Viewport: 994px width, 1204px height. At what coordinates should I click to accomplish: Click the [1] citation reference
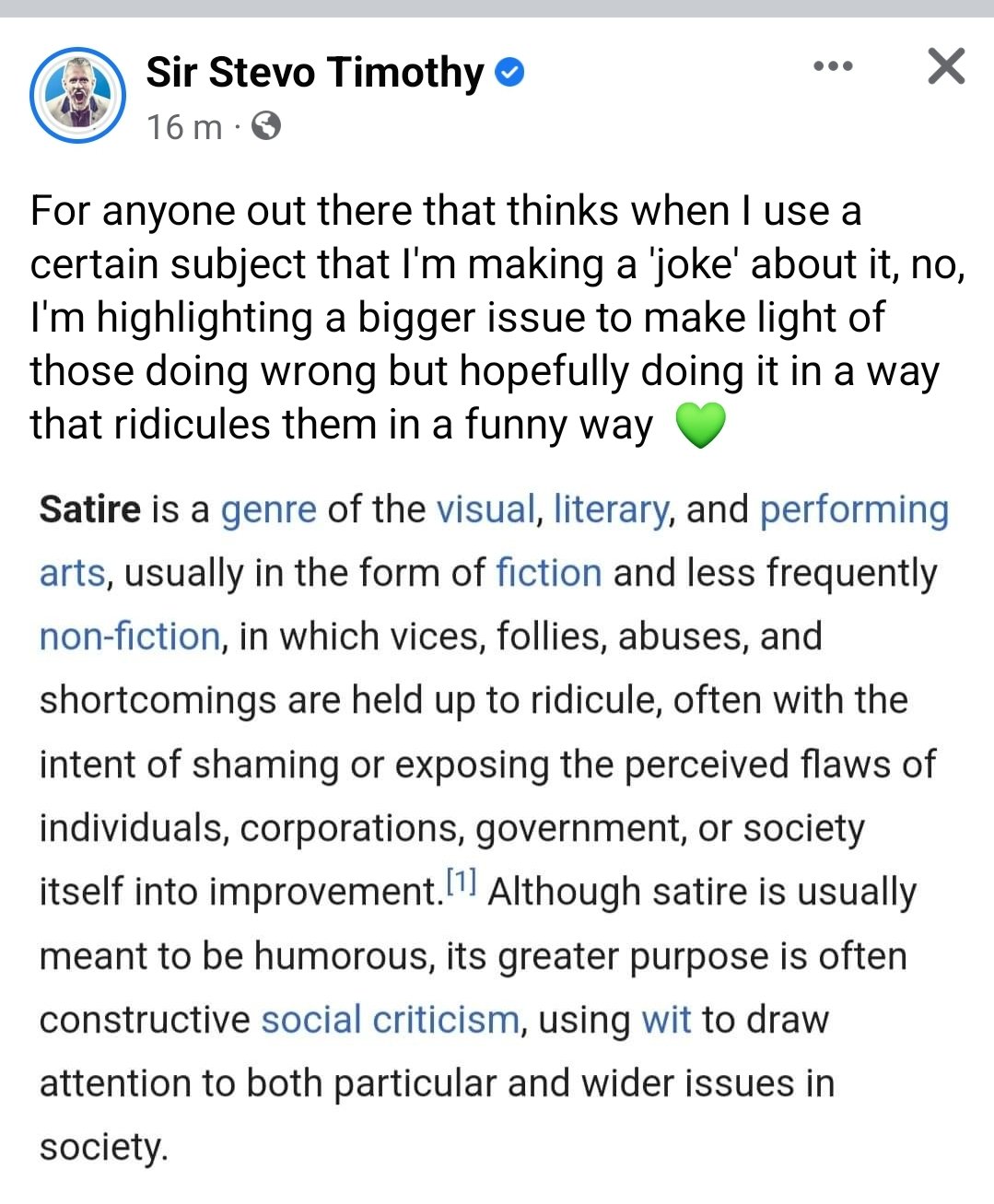click(x=461, y=883)
